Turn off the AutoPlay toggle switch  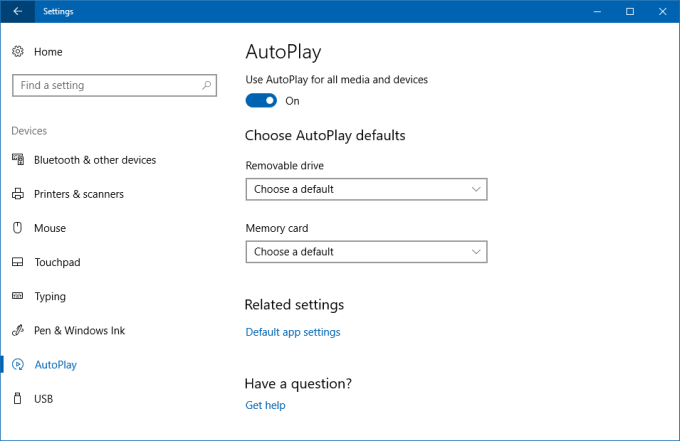261,101
